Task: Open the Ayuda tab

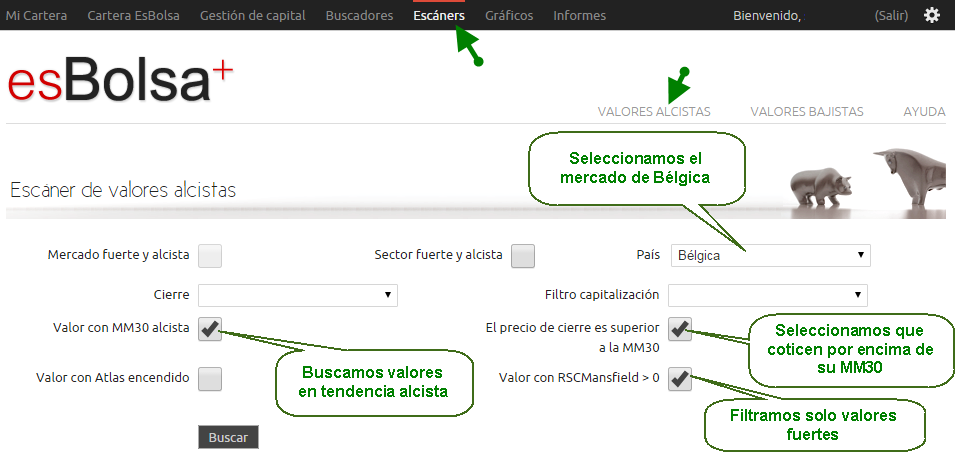Action: [925, 112]
